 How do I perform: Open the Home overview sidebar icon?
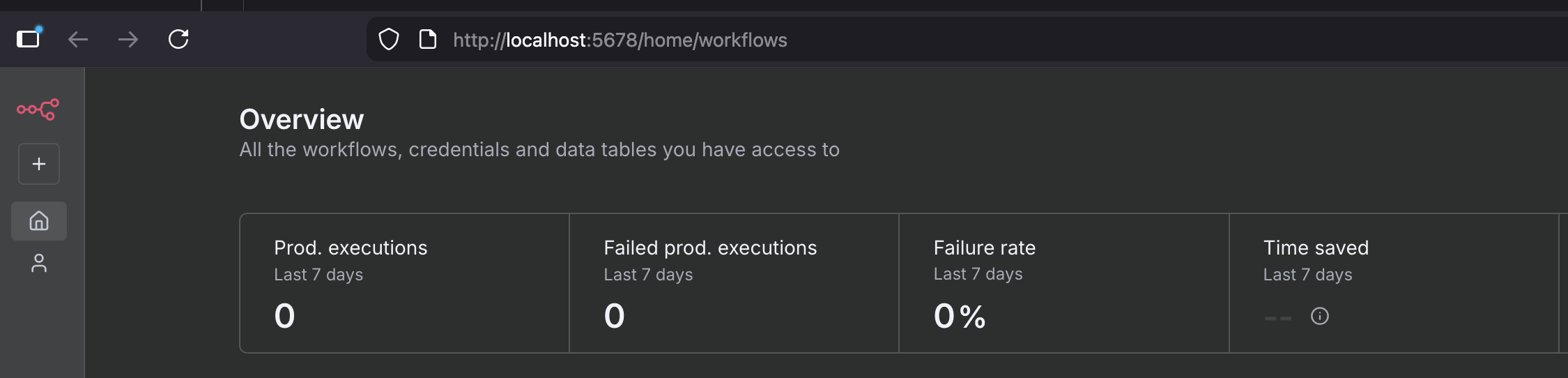point(39,221)
